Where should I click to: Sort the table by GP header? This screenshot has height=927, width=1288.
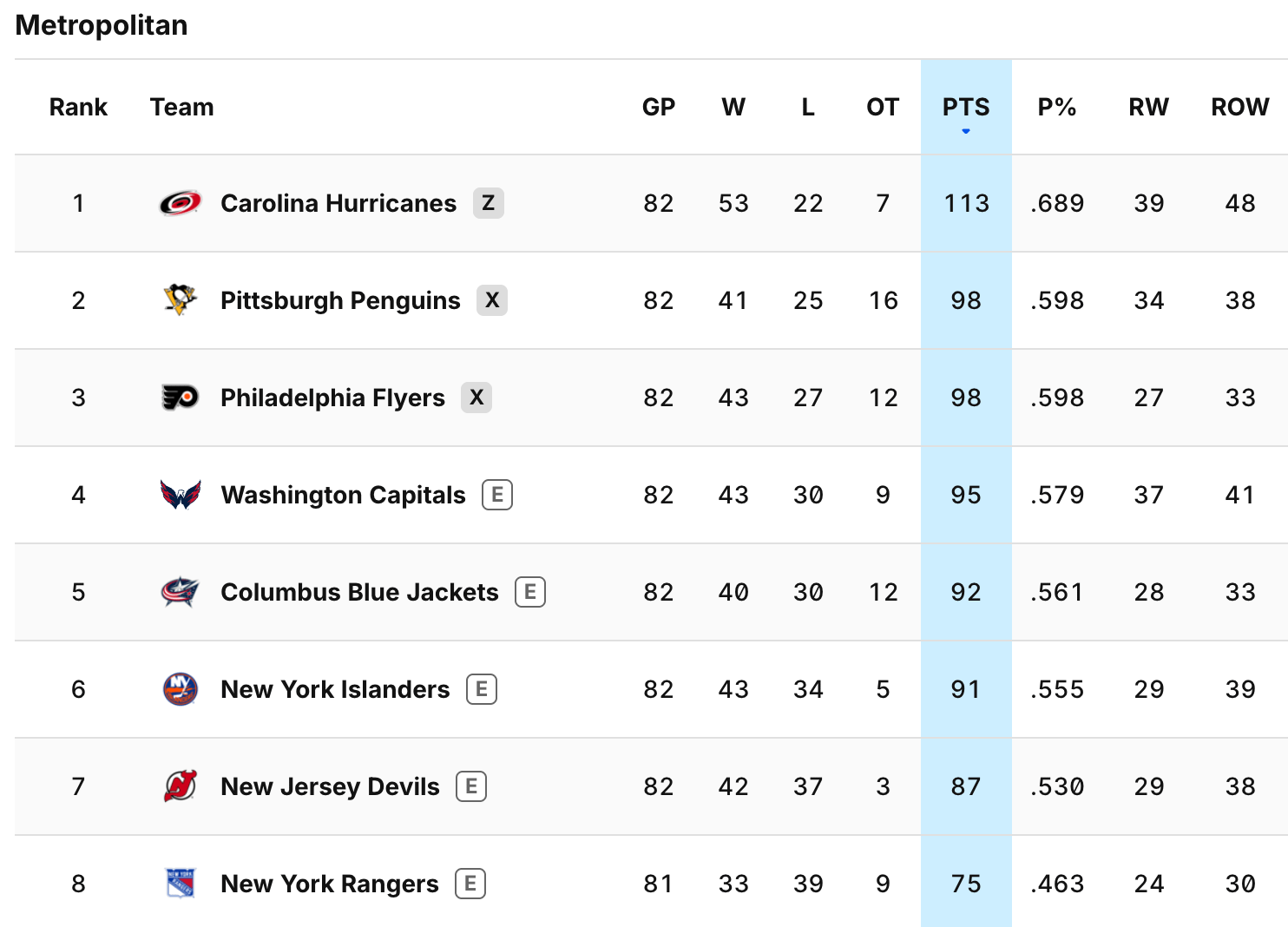659,107
